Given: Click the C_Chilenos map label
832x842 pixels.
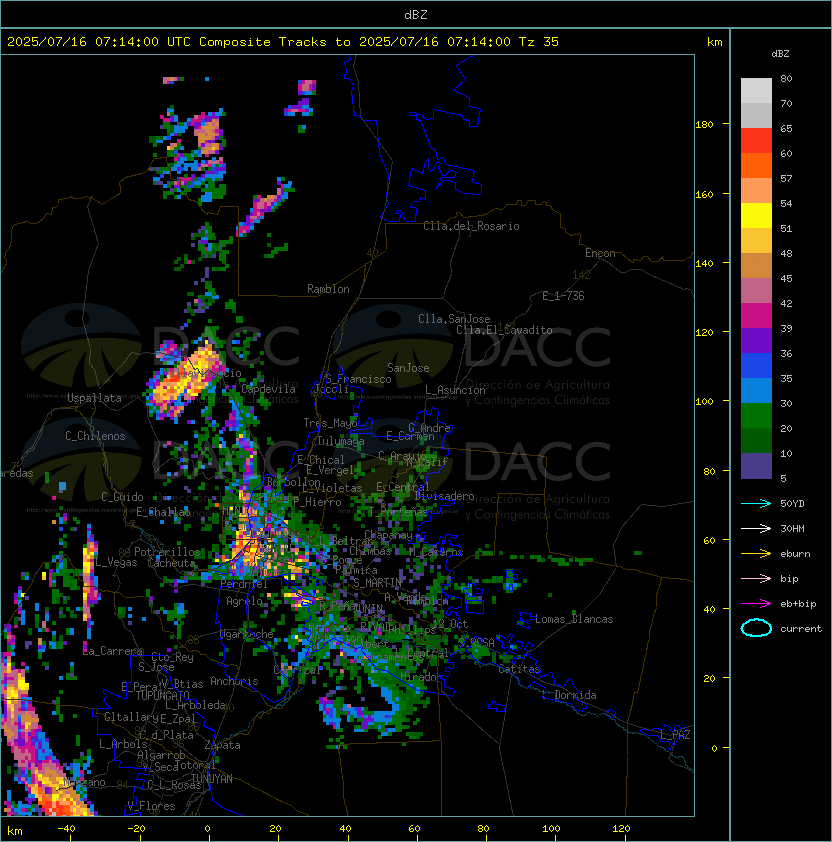Looking at the screenshot, I should (x=95, y=436).
